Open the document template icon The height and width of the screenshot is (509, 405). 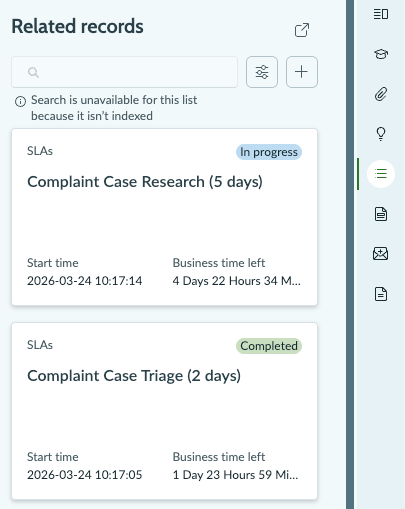381,214
